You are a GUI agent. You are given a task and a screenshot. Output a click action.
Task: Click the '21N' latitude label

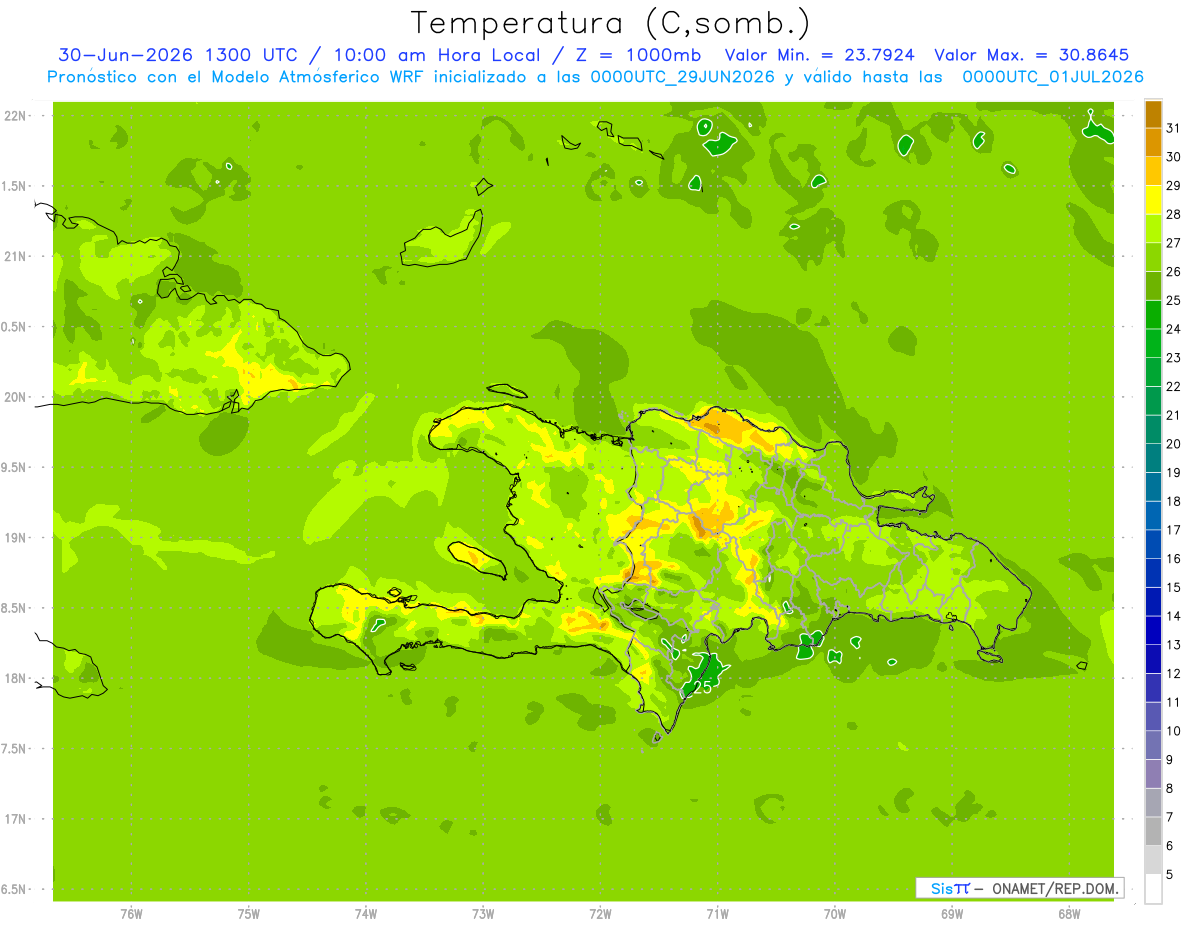tap(16, 256)
